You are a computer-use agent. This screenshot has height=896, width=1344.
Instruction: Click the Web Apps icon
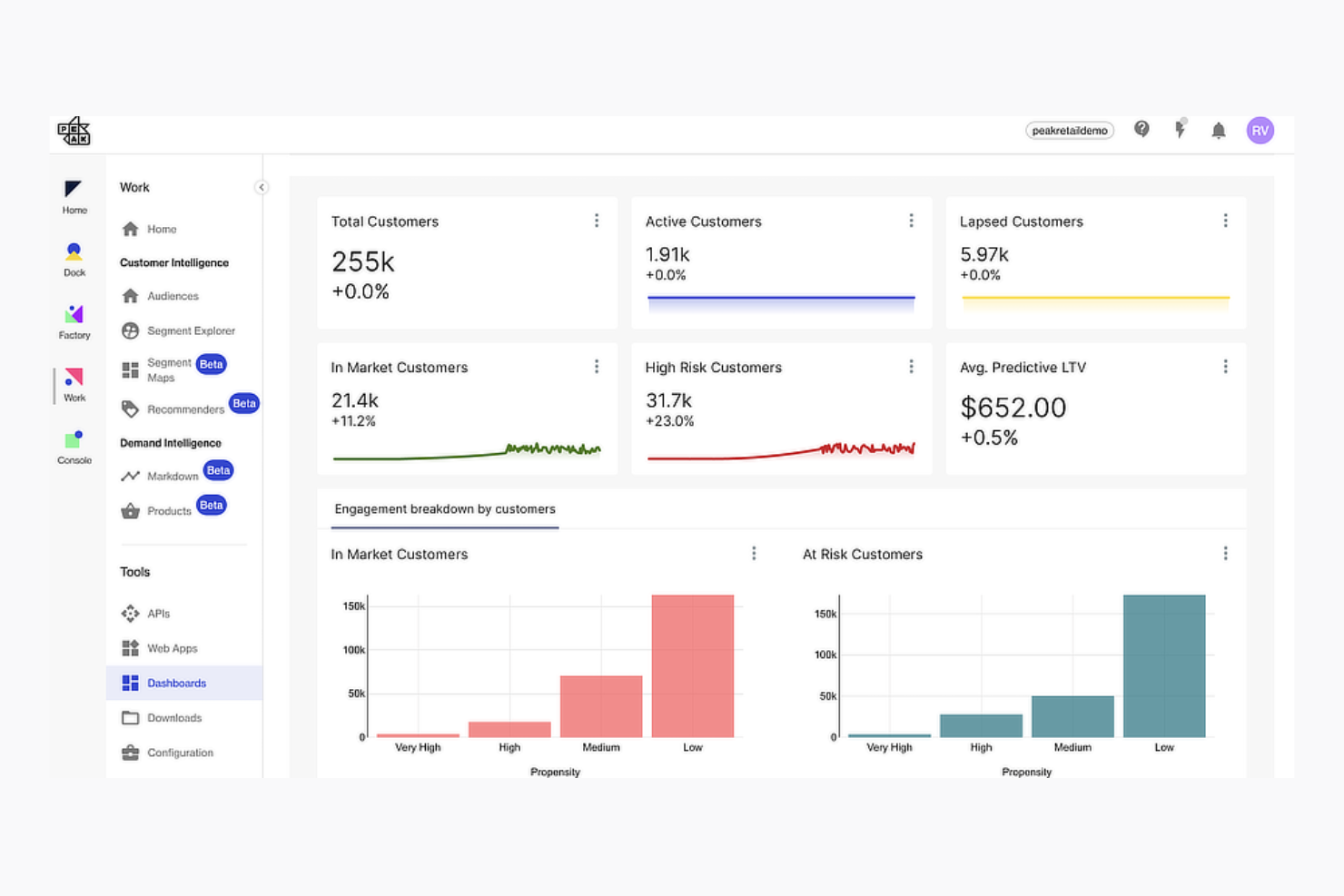tap(131, 648)
